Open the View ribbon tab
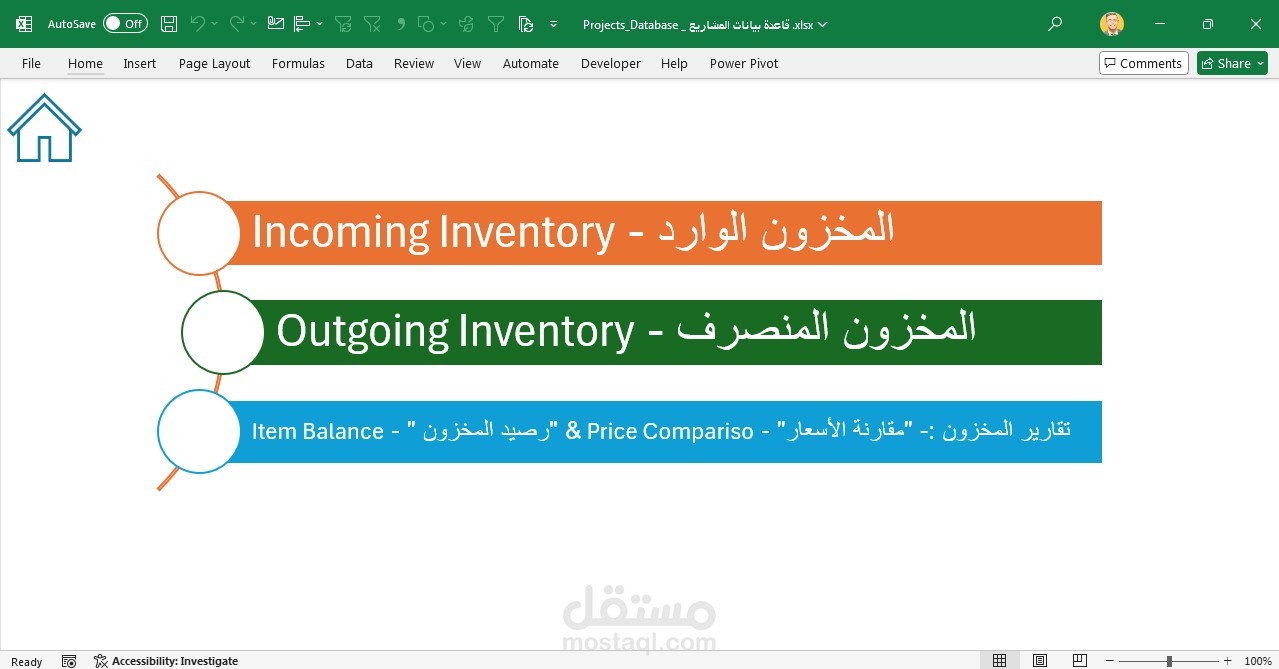The height and width of the screenshot is (669, 1279). [467, 63]
